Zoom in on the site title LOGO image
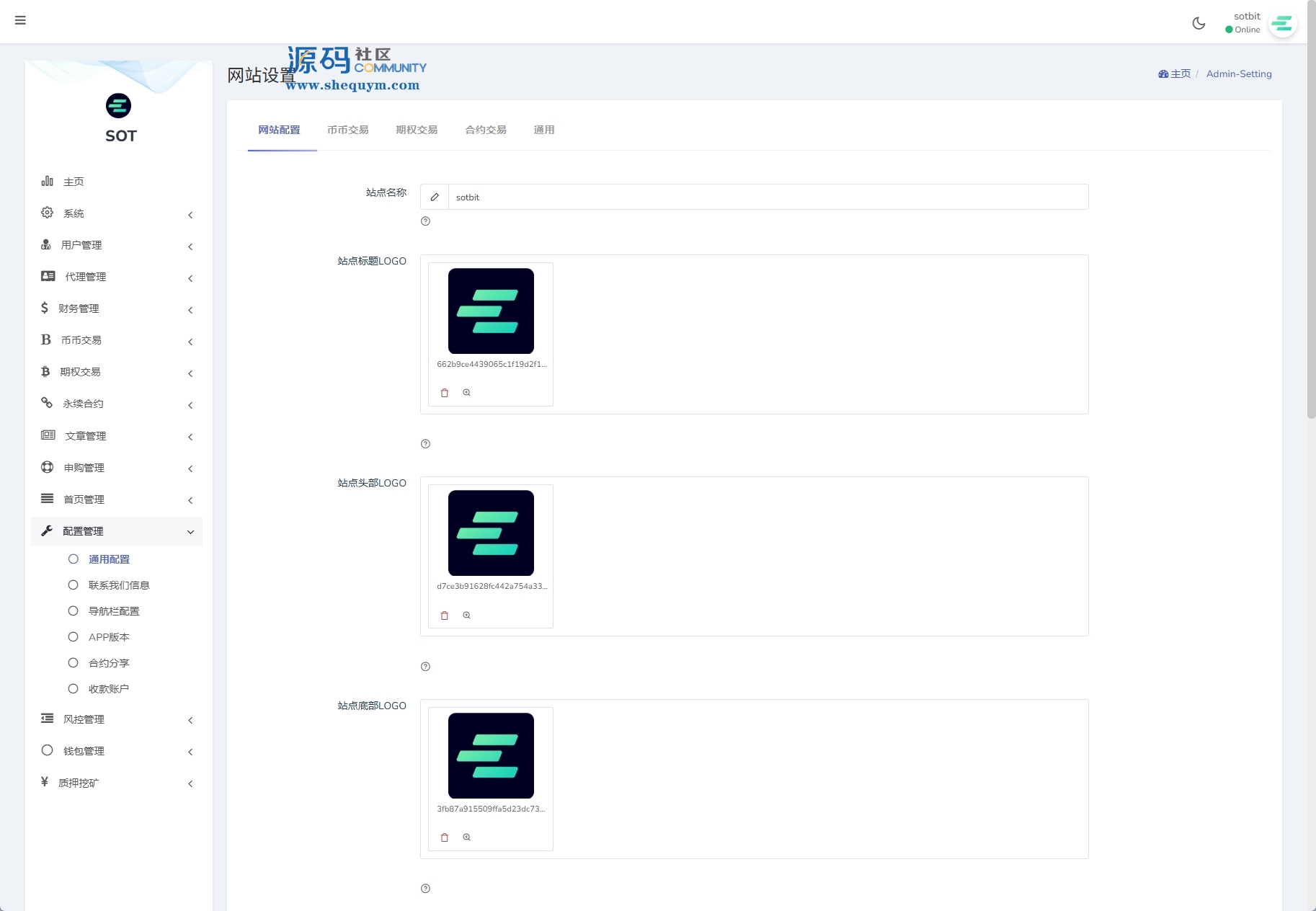 coord(467,393)
